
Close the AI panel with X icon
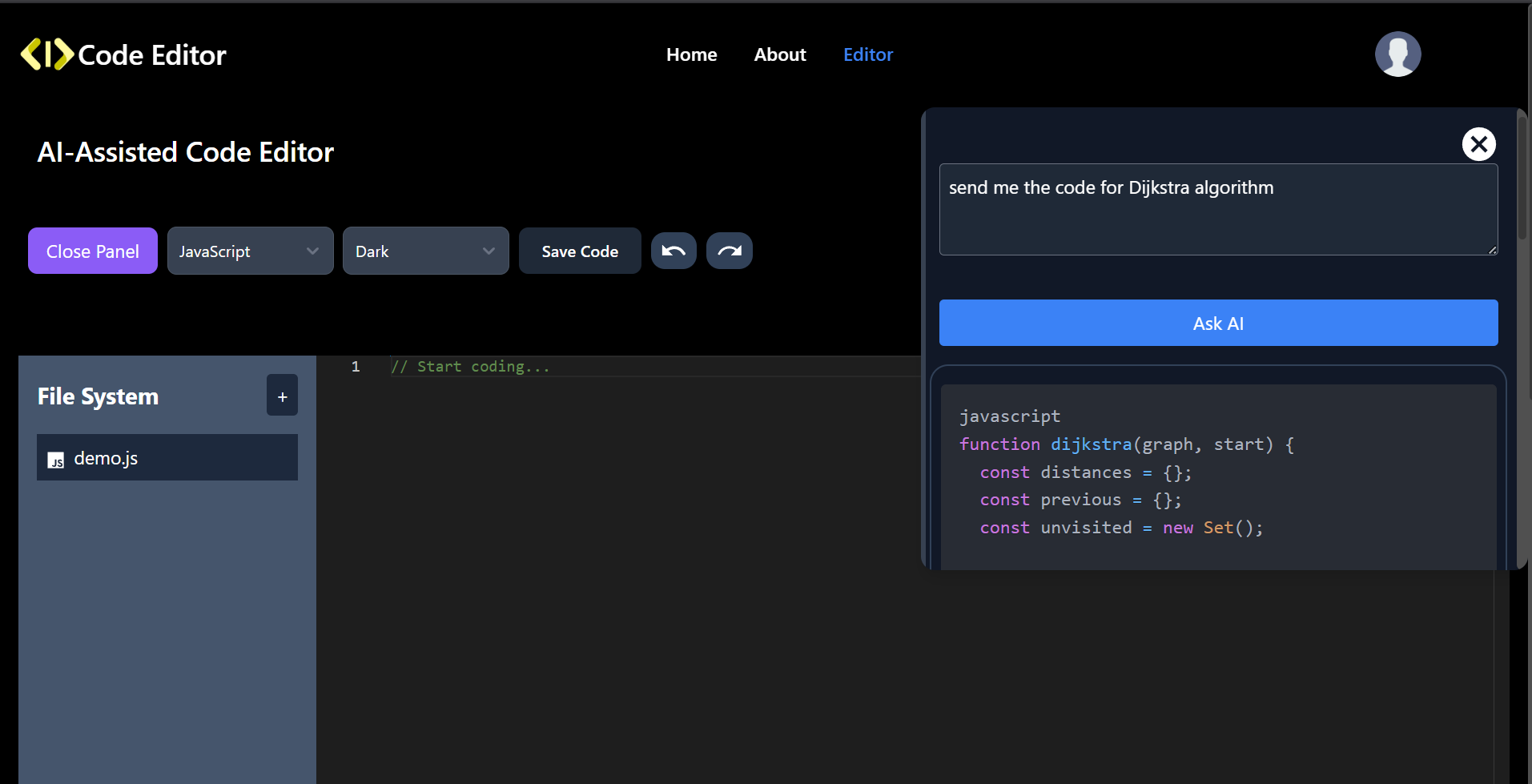coord(1478,144)
